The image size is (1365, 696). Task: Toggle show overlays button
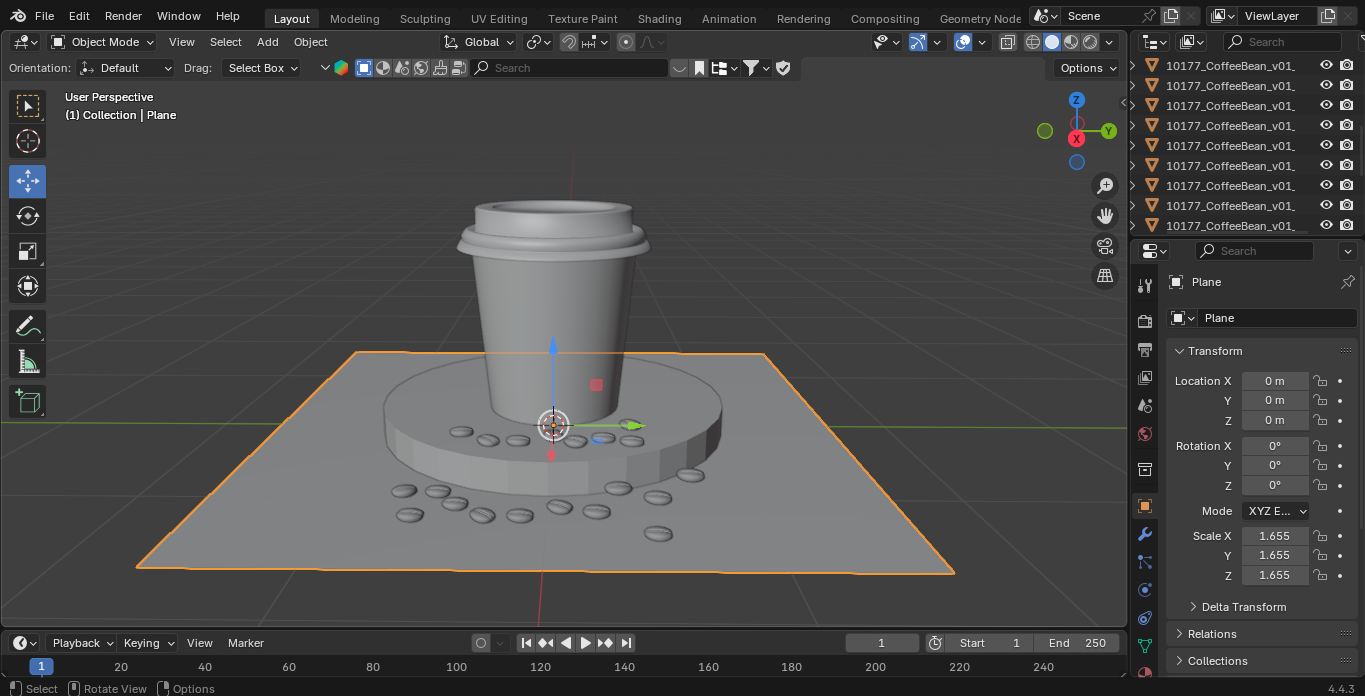tap(963, 42)
